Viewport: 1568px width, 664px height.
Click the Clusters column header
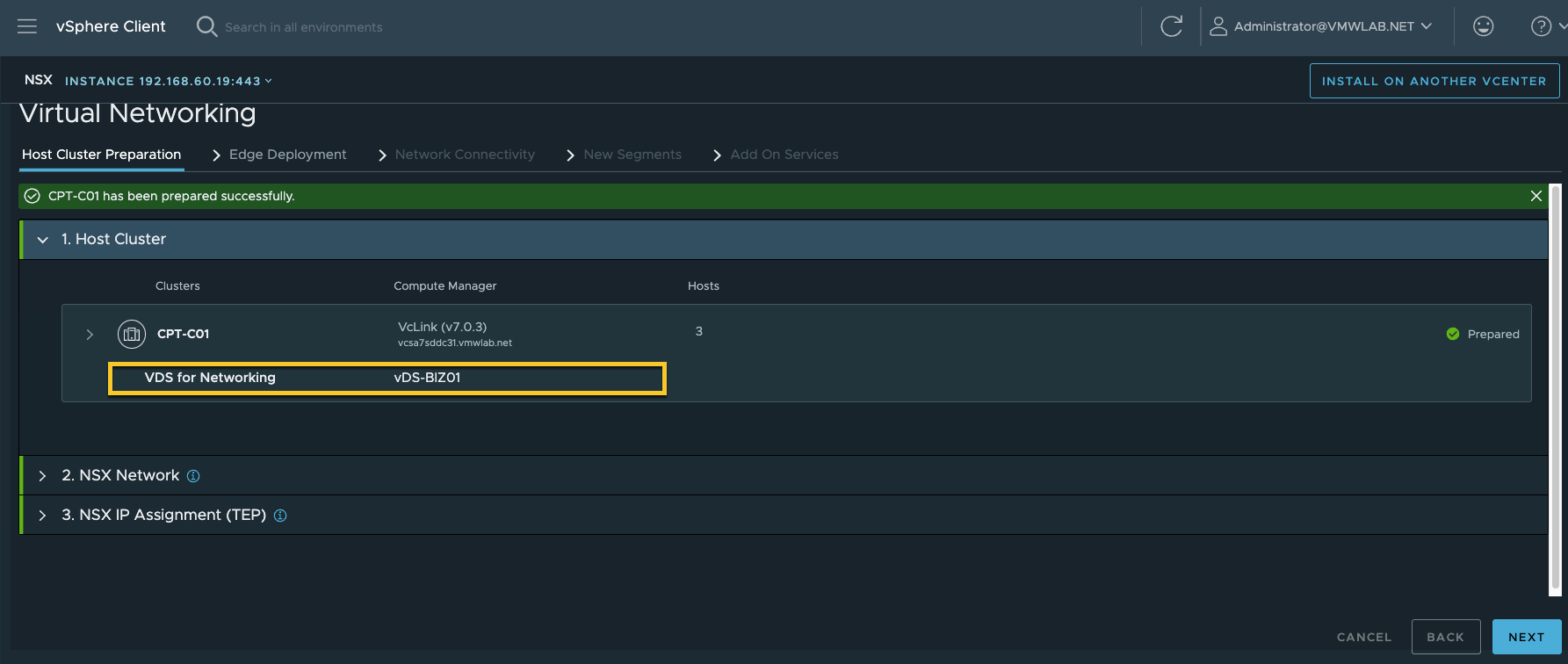pyautogui.click(x=177, y=286)
